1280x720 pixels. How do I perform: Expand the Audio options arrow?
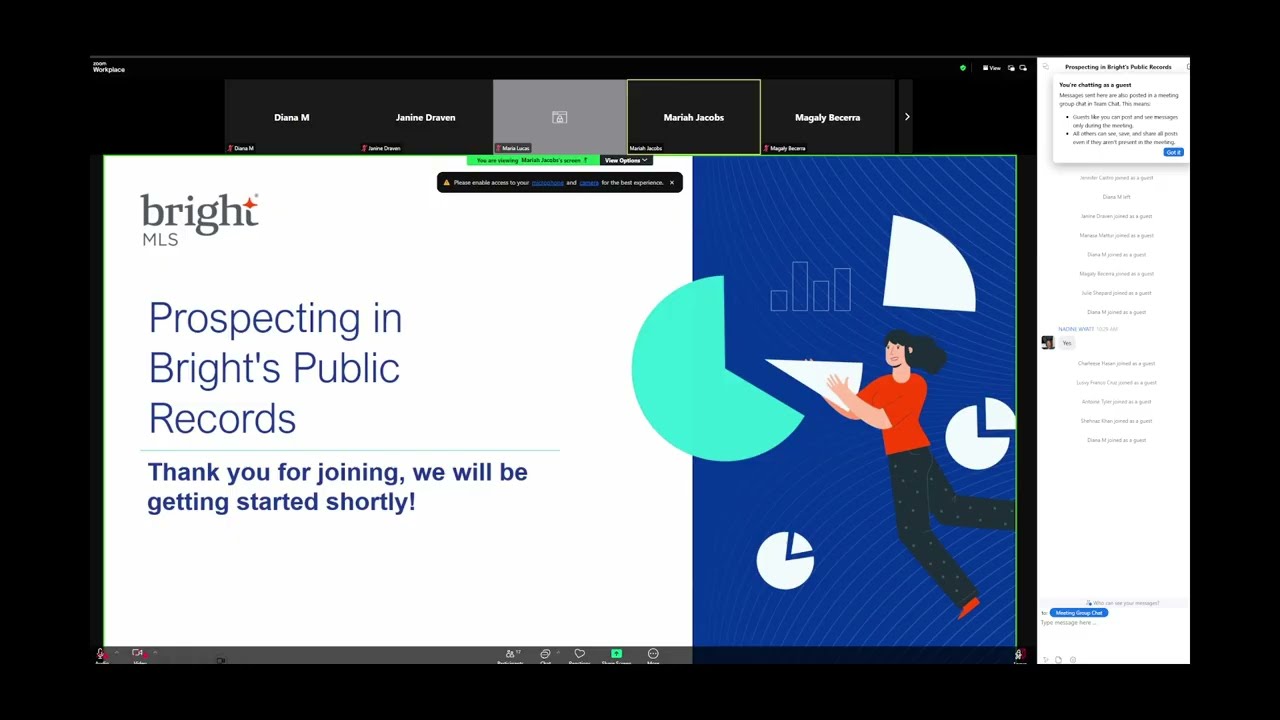click(116, 653)
